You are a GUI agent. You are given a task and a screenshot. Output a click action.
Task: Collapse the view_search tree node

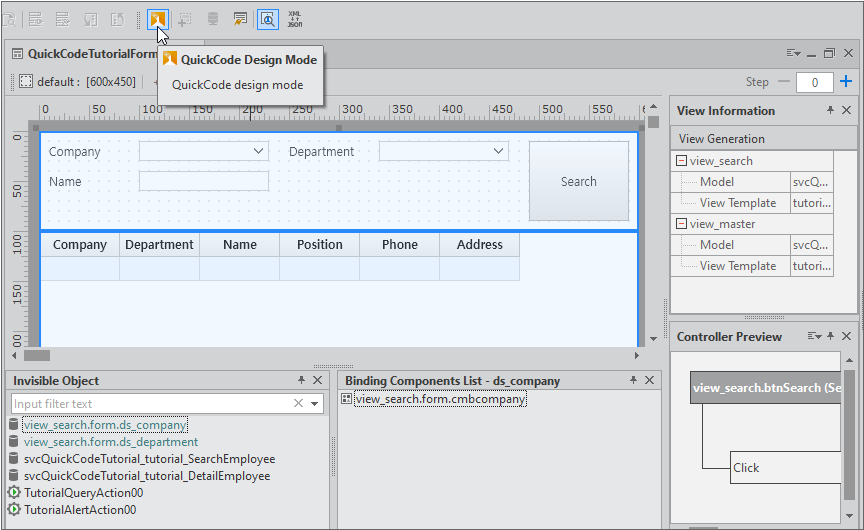tap(682, 161)
